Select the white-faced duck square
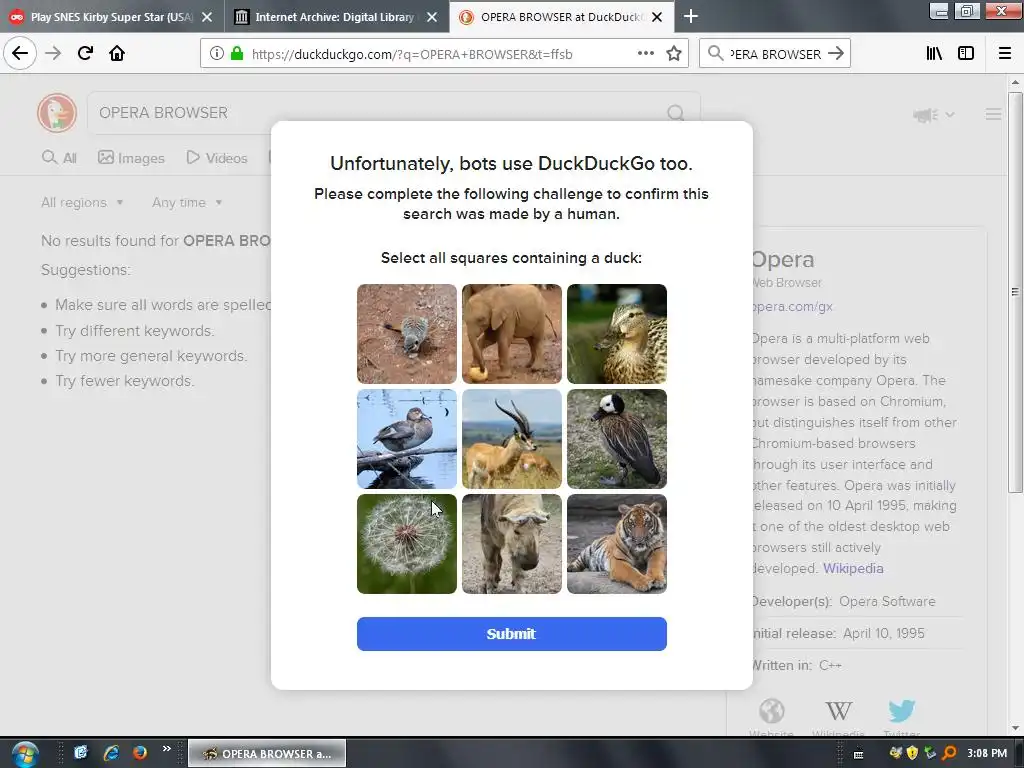 pyautogui.click(x=617, y=439)
